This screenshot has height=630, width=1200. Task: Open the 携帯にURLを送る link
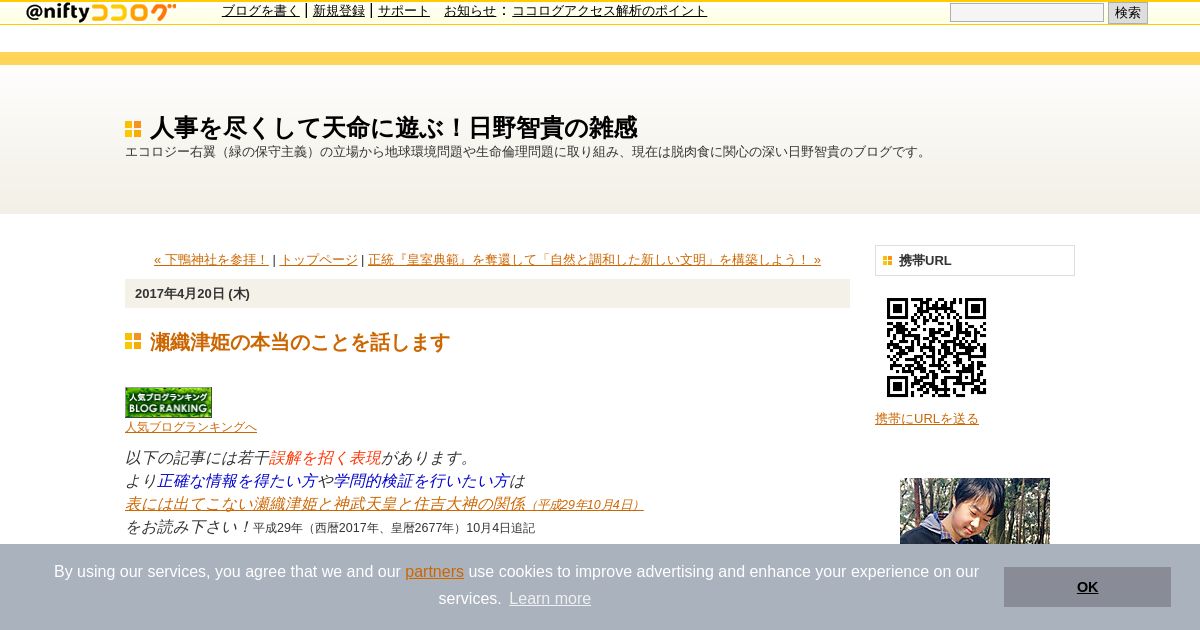click(927, 419)
